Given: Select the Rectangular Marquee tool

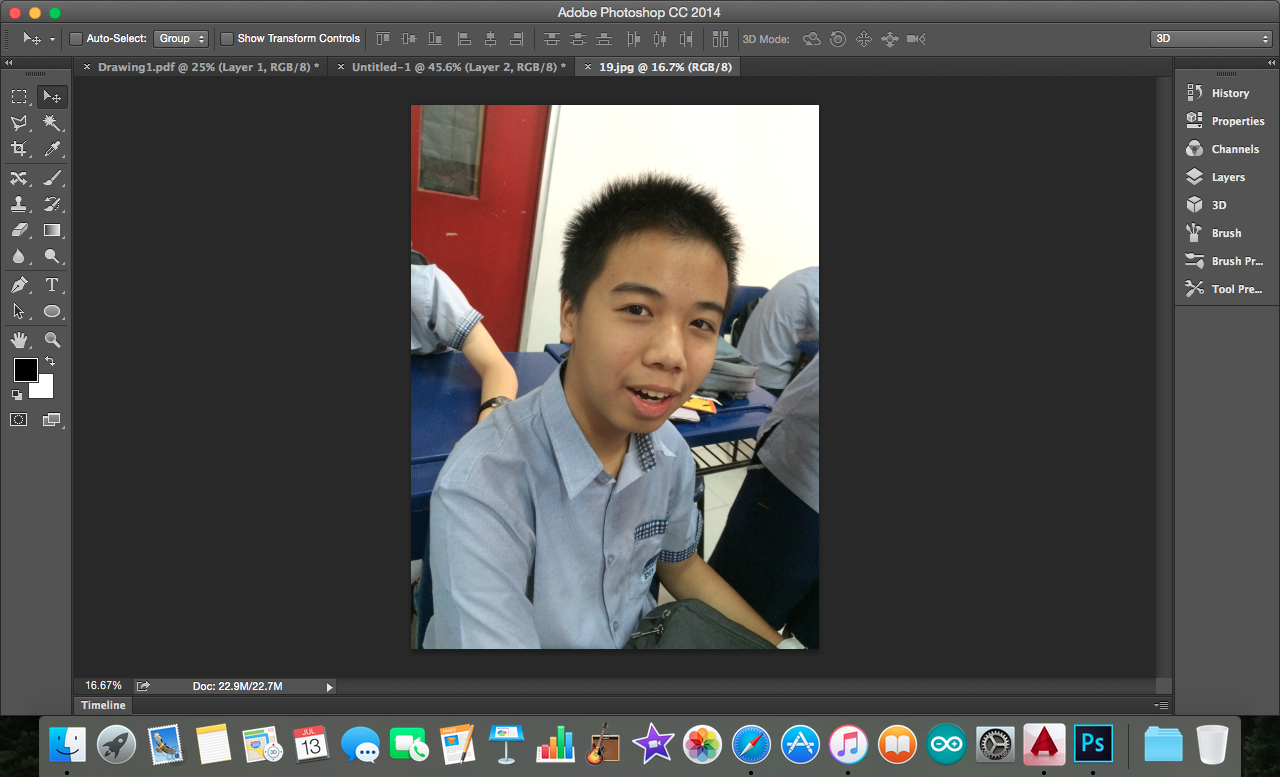Looking at the screenshot, I should [x=19, y=97].
